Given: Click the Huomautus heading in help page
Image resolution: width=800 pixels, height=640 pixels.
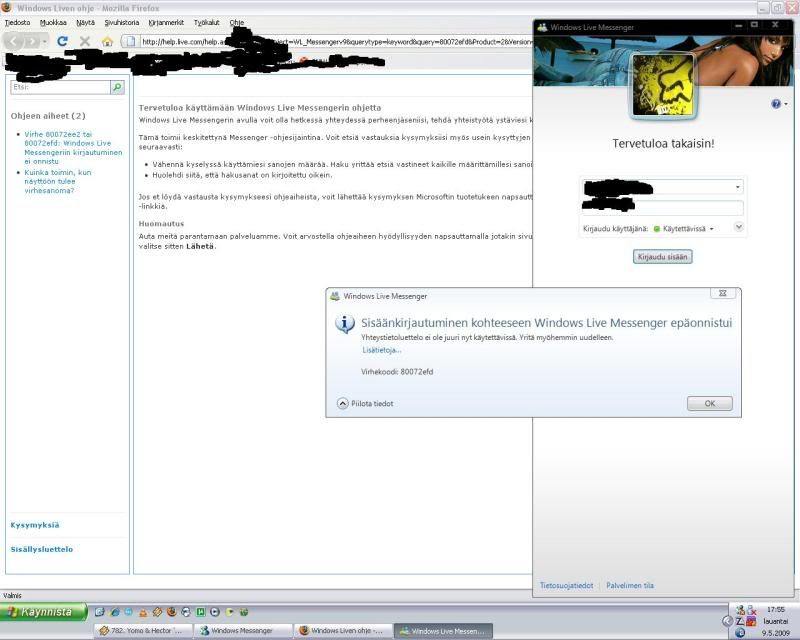Looking at the screenshot, I should point(161,224).
